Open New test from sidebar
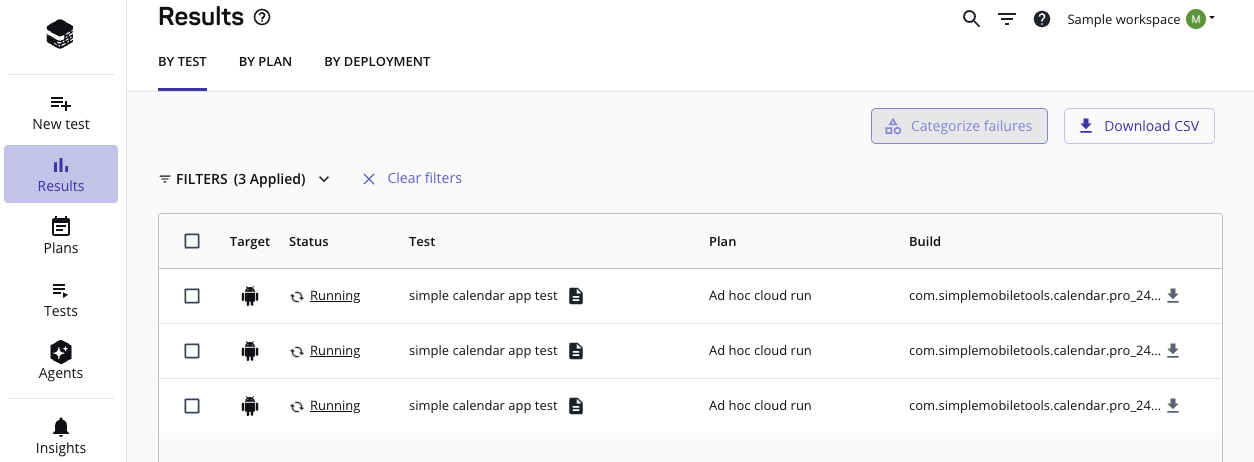Viewport: 1254px width, 462px height. (61, 113)
